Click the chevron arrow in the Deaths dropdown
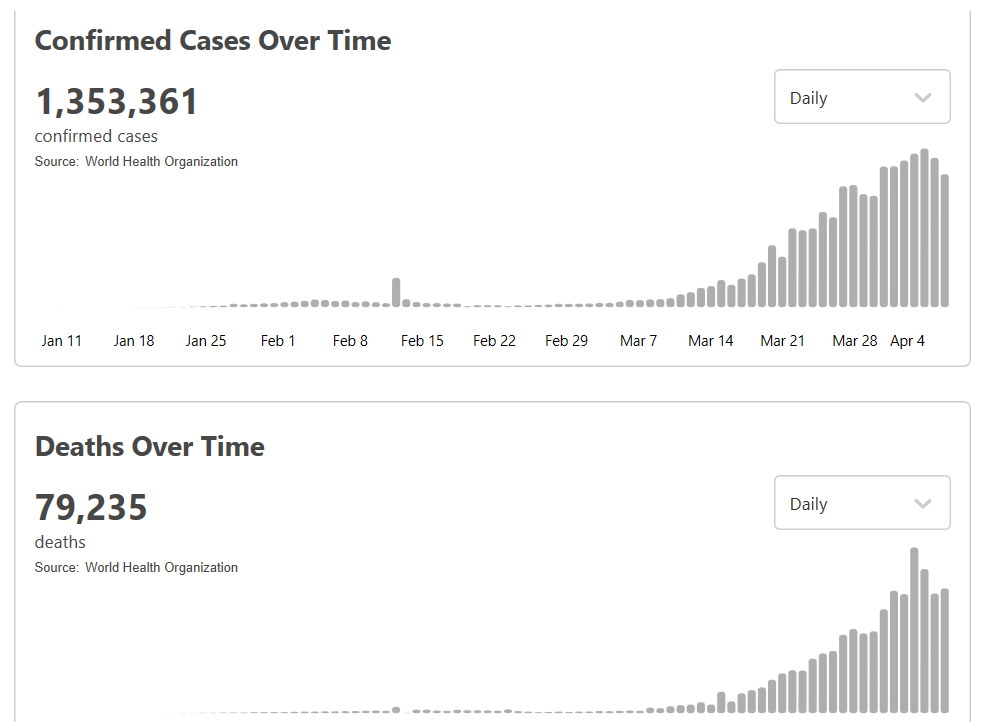Screen dimensions: 984x722 pos(923,504)
